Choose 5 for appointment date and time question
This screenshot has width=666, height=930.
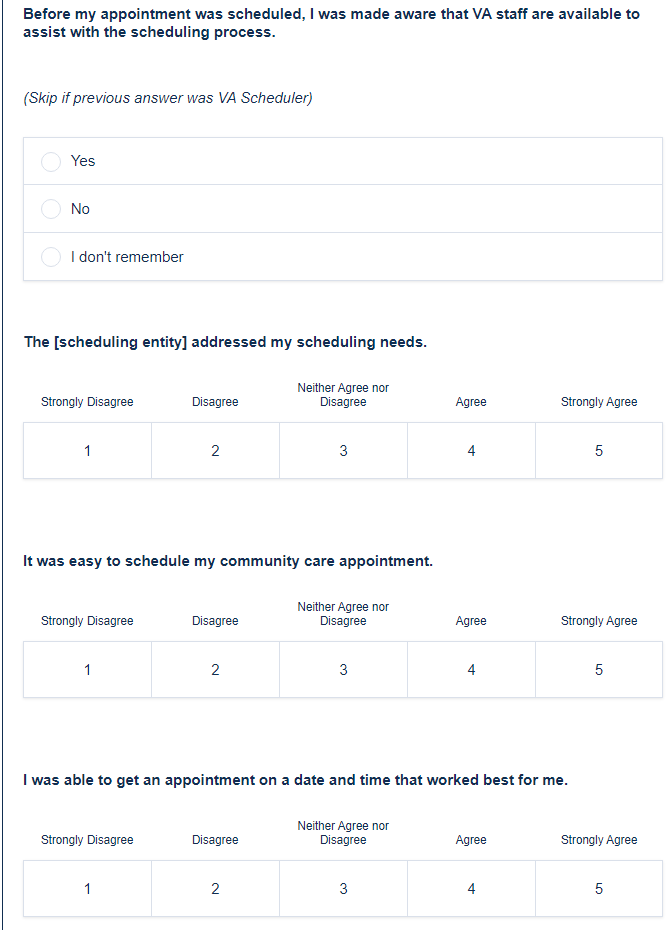coord(599,889)
